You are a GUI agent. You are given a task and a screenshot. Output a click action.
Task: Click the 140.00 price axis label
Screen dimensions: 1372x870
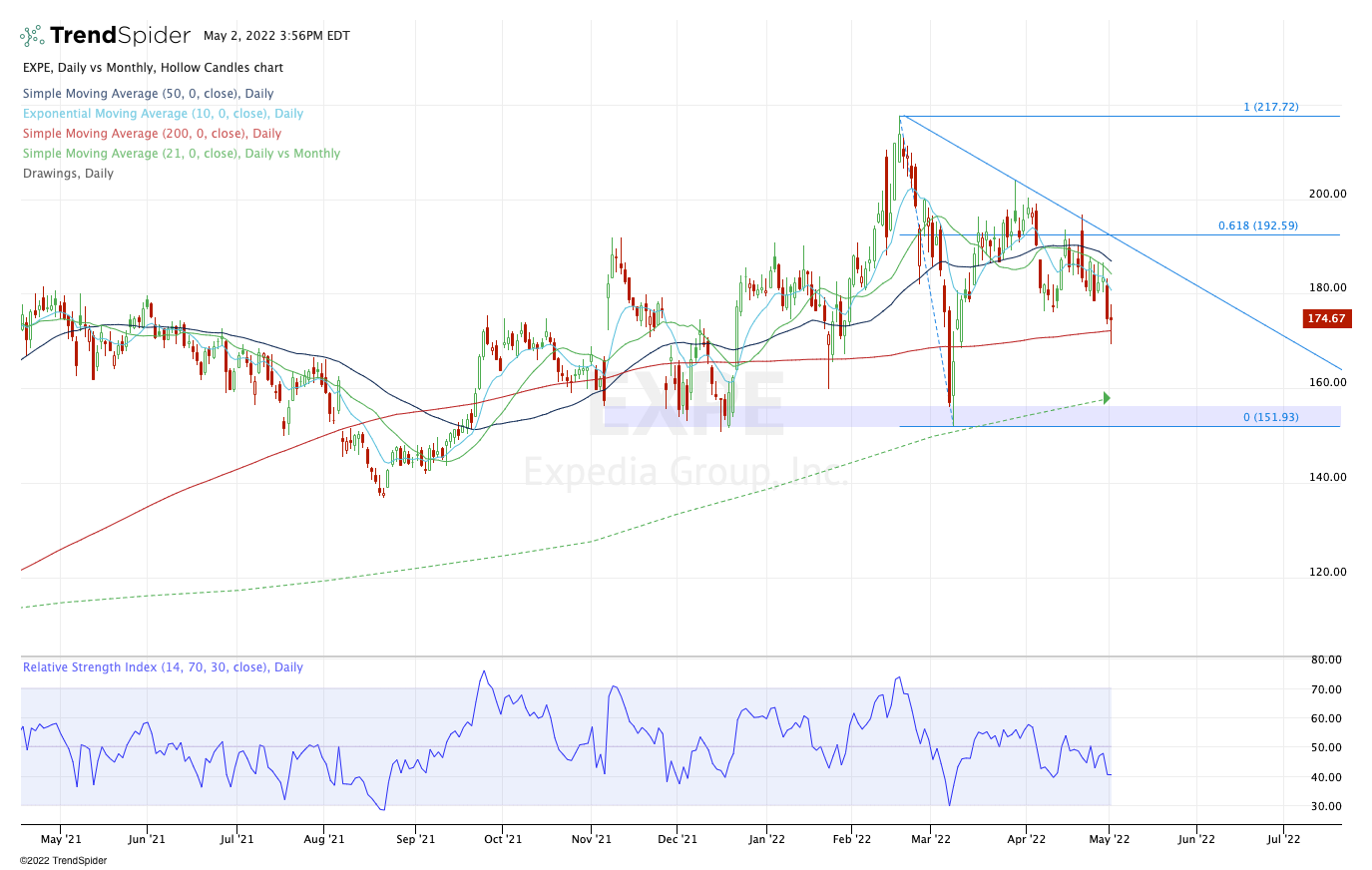(1328, 478)
